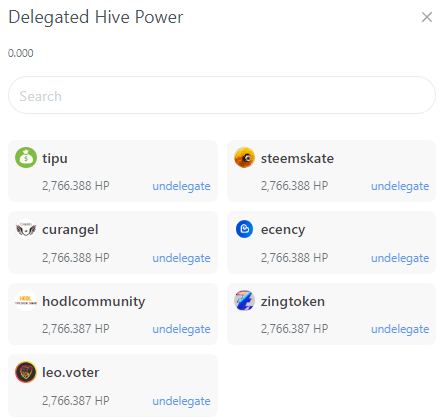The image size is (444, 420).
Task: Open the hodlcommunity account name
Action: click(94, 302)
